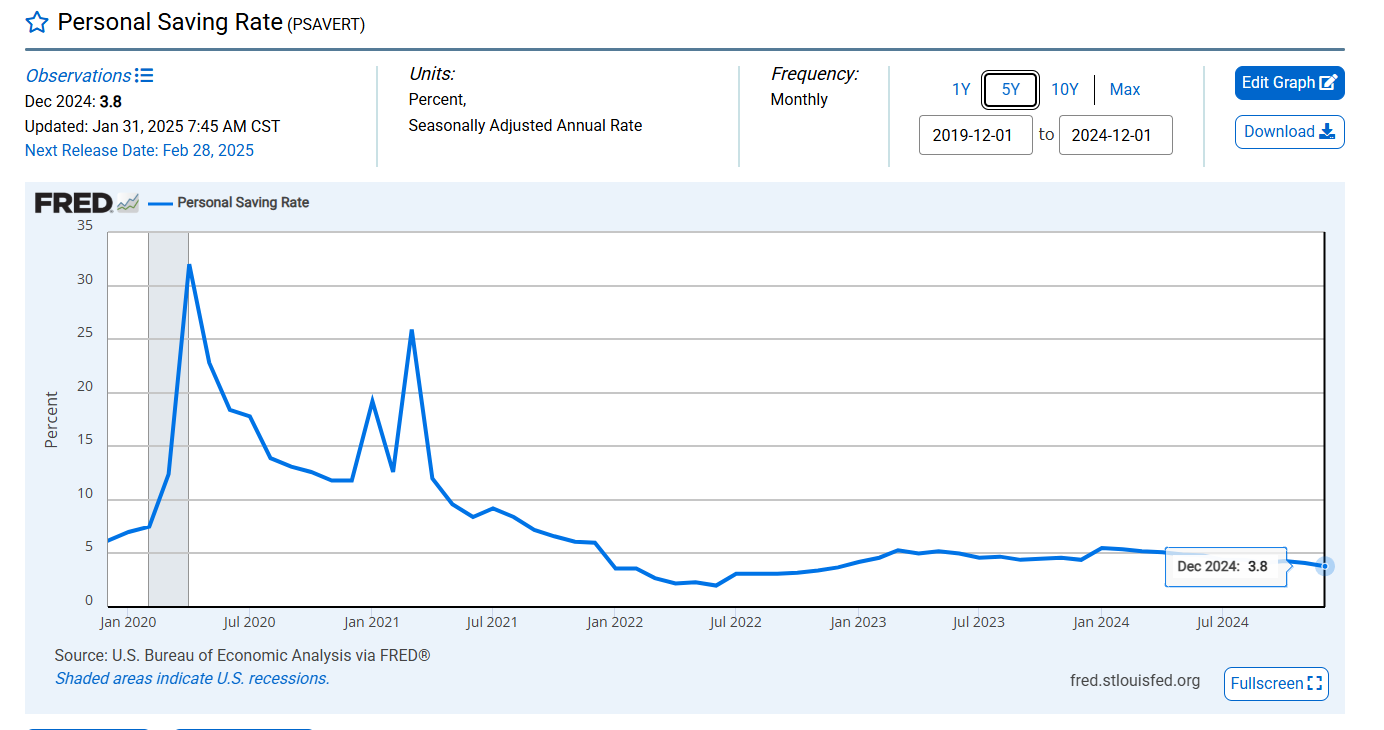Show the Max time range
This screenshot has height=730, width=1384.
[x=1124, y=90]
